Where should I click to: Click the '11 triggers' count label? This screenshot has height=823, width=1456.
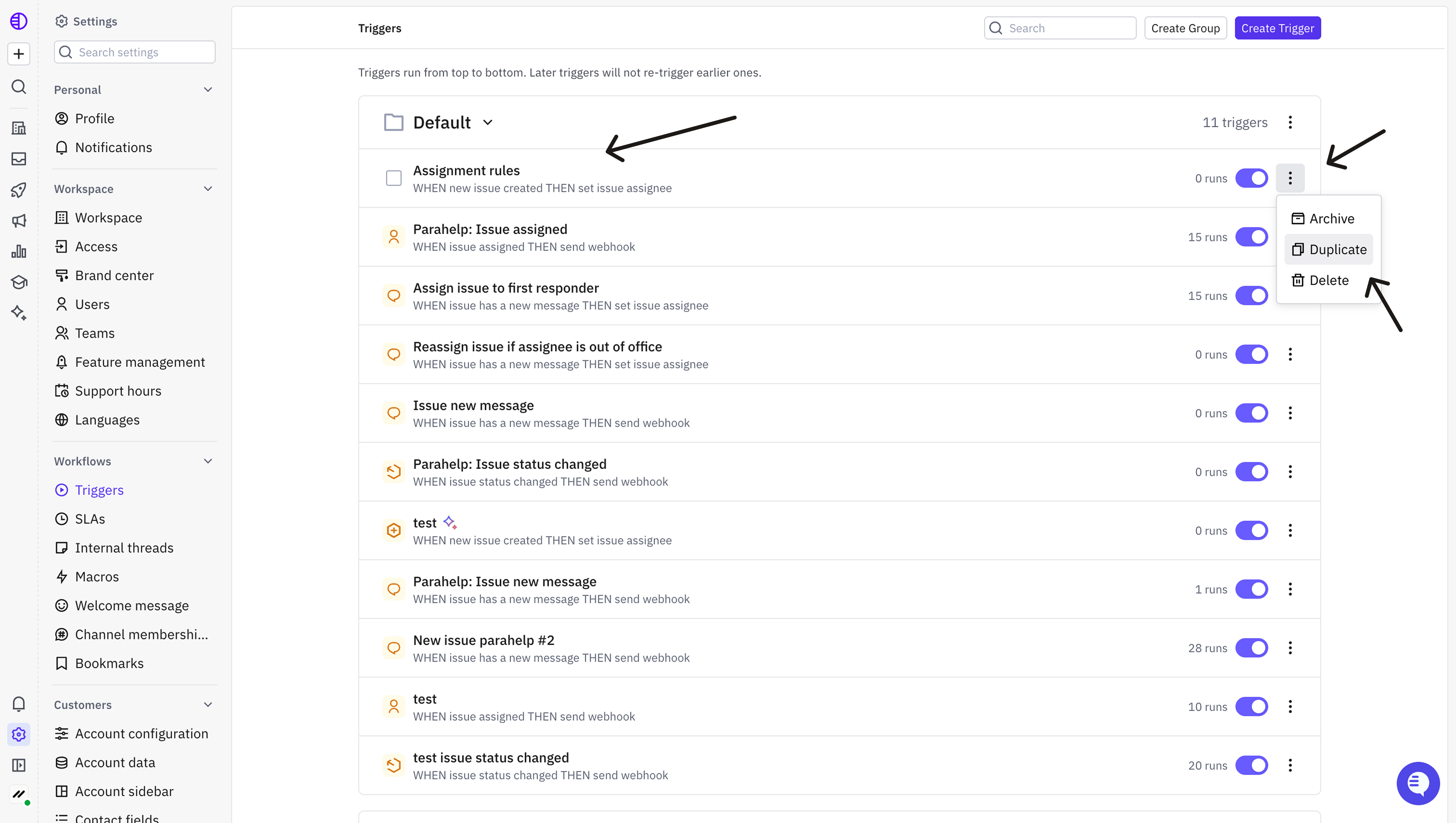click(x=1235, y=123)
